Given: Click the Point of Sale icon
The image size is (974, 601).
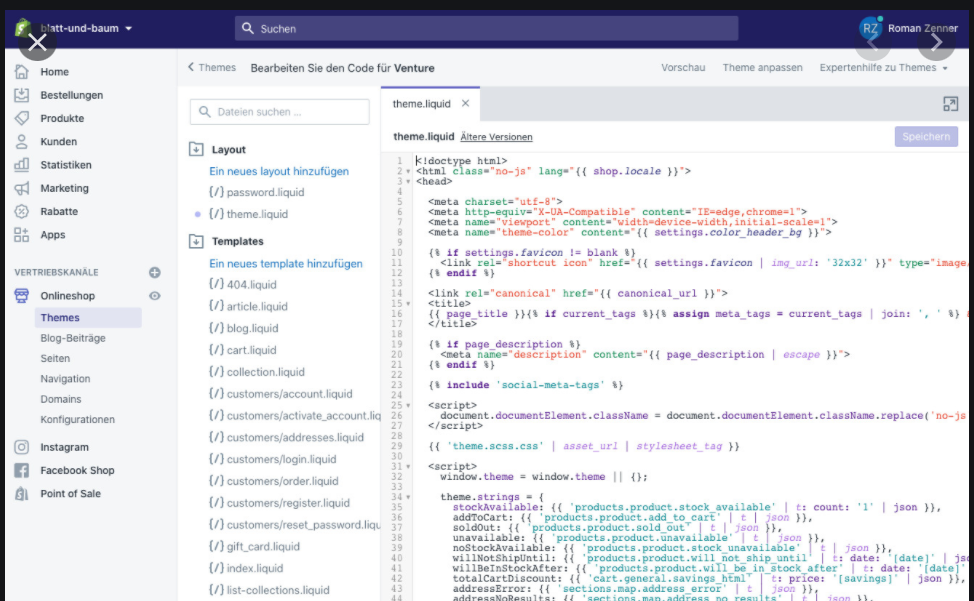Looking at the screenshot, I should pos(22,494).
